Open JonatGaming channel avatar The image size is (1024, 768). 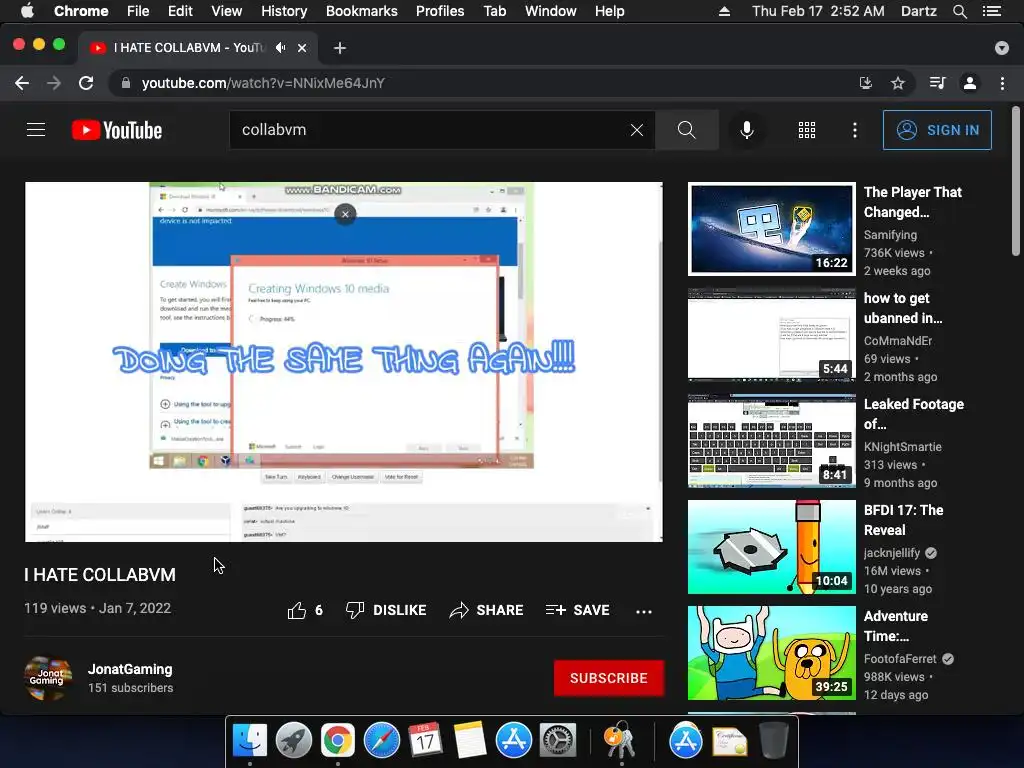pos(48,678)
